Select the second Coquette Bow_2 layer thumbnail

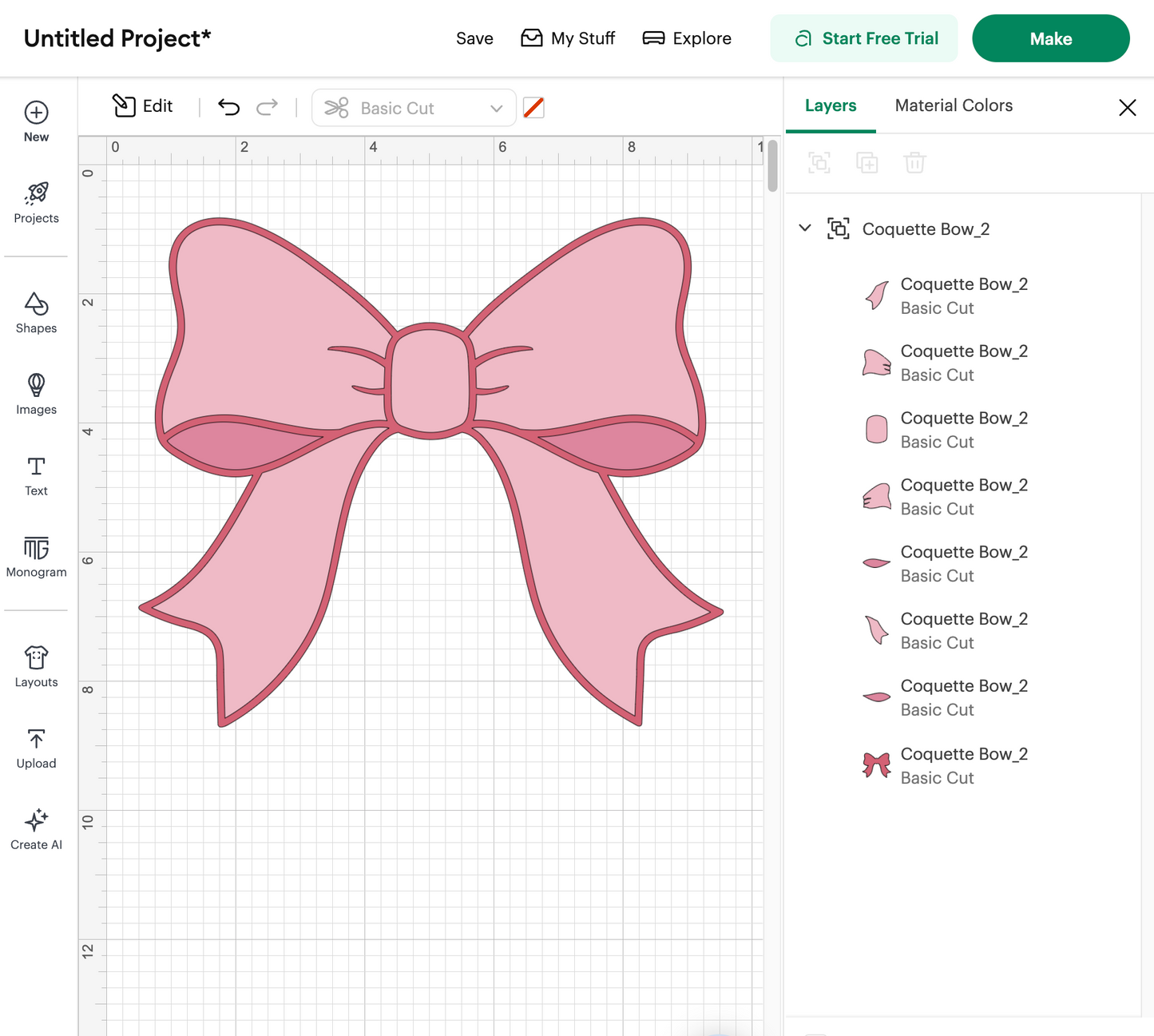(877, 363)
